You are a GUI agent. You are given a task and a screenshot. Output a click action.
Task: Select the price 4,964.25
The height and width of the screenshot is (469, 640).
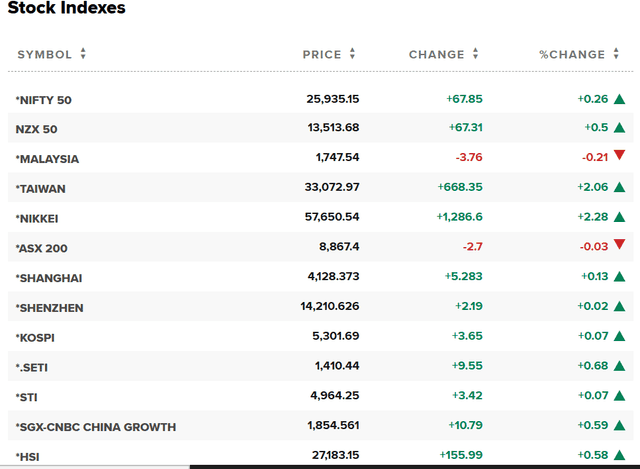tap(335, 396)
